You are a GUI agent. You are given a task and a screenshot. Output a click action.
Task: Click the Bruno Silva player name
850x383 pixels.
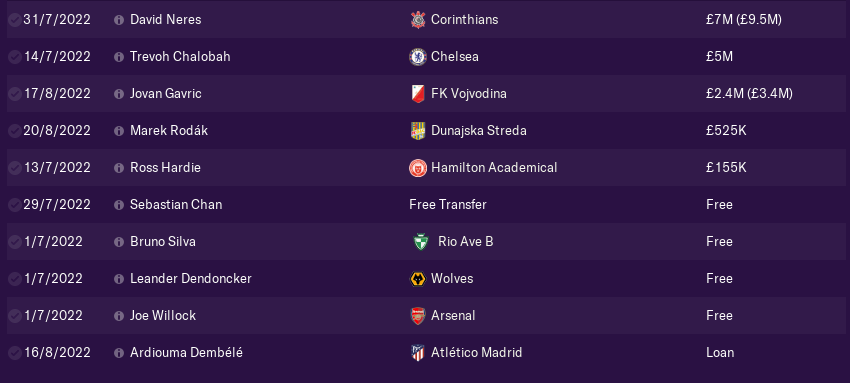coord(163,242)
